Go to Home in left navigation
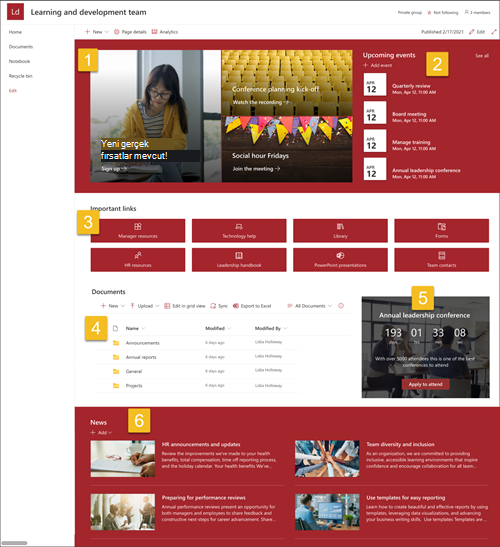Image resolution: width=500 pixels, height=547 pixels. click(15, 32)
